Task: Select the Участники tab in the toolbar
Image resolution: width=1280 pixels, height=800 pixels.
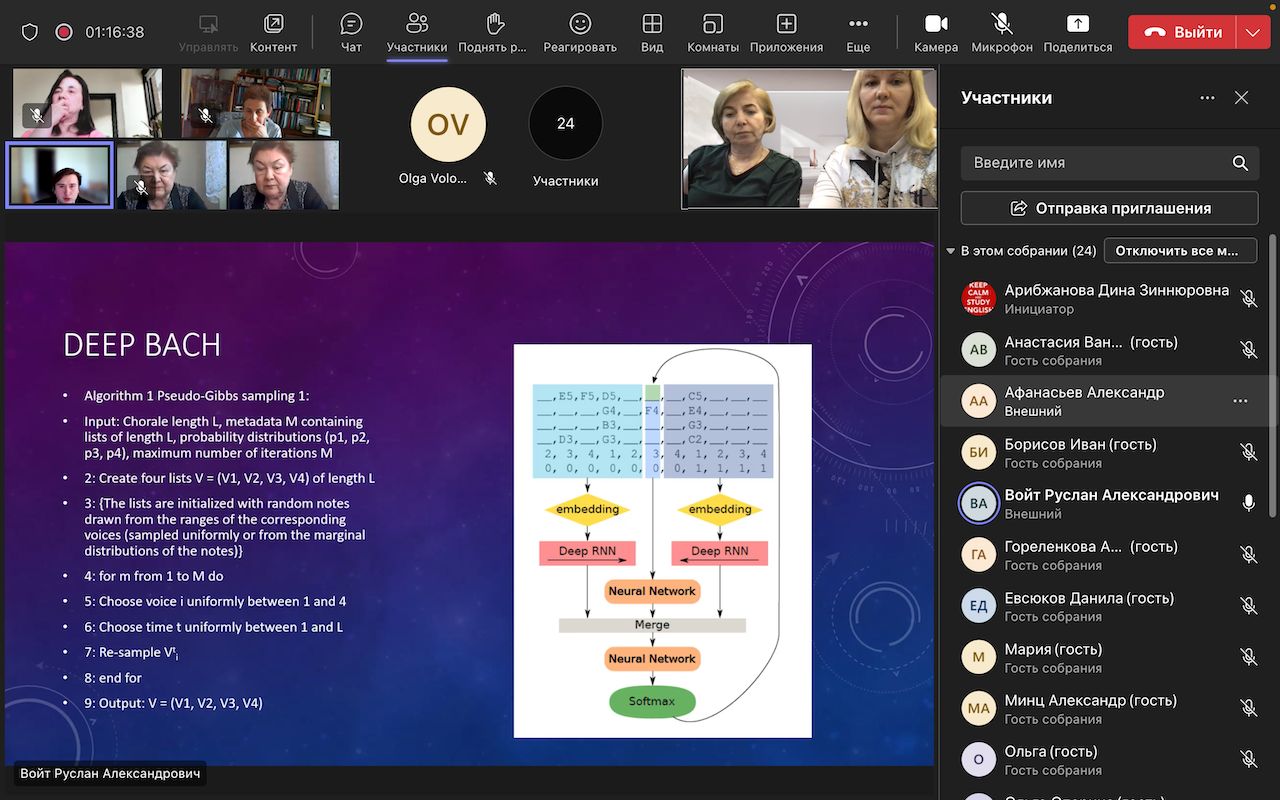Action: (x=417, y=24)
